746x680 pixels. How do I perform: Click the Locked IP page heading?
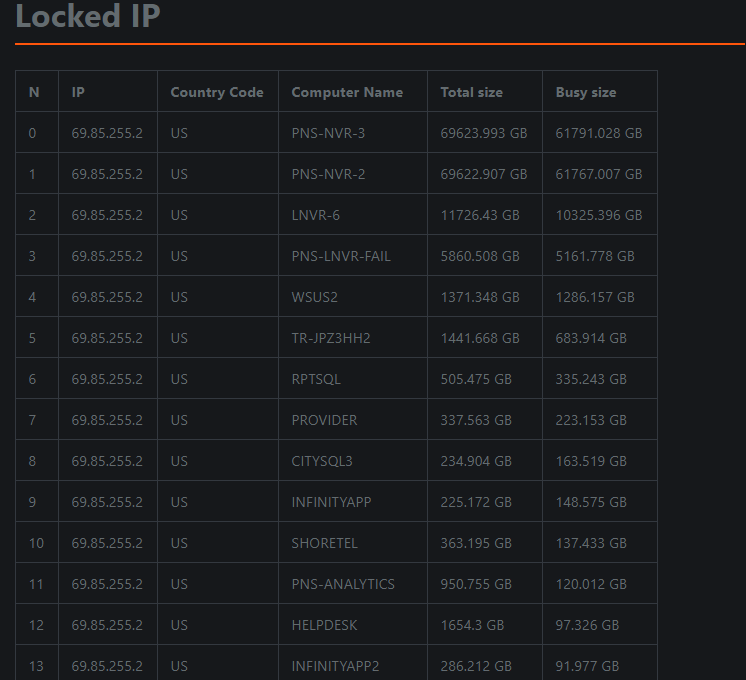click(x=88, y=16)
